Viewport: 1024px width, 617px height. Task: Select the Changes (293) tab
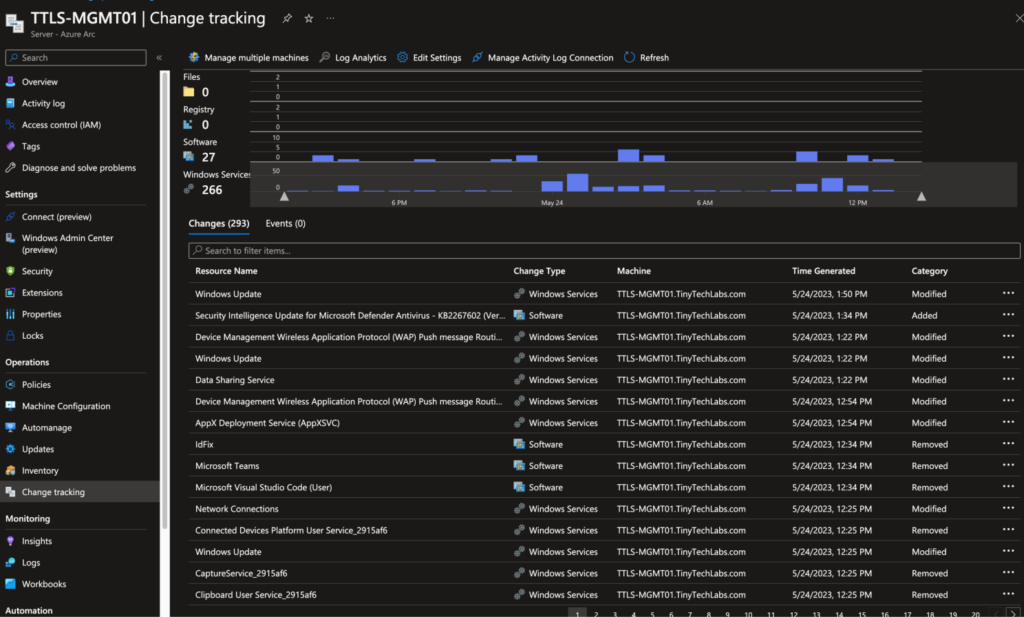pyautogui.click(x=219, y=223)
